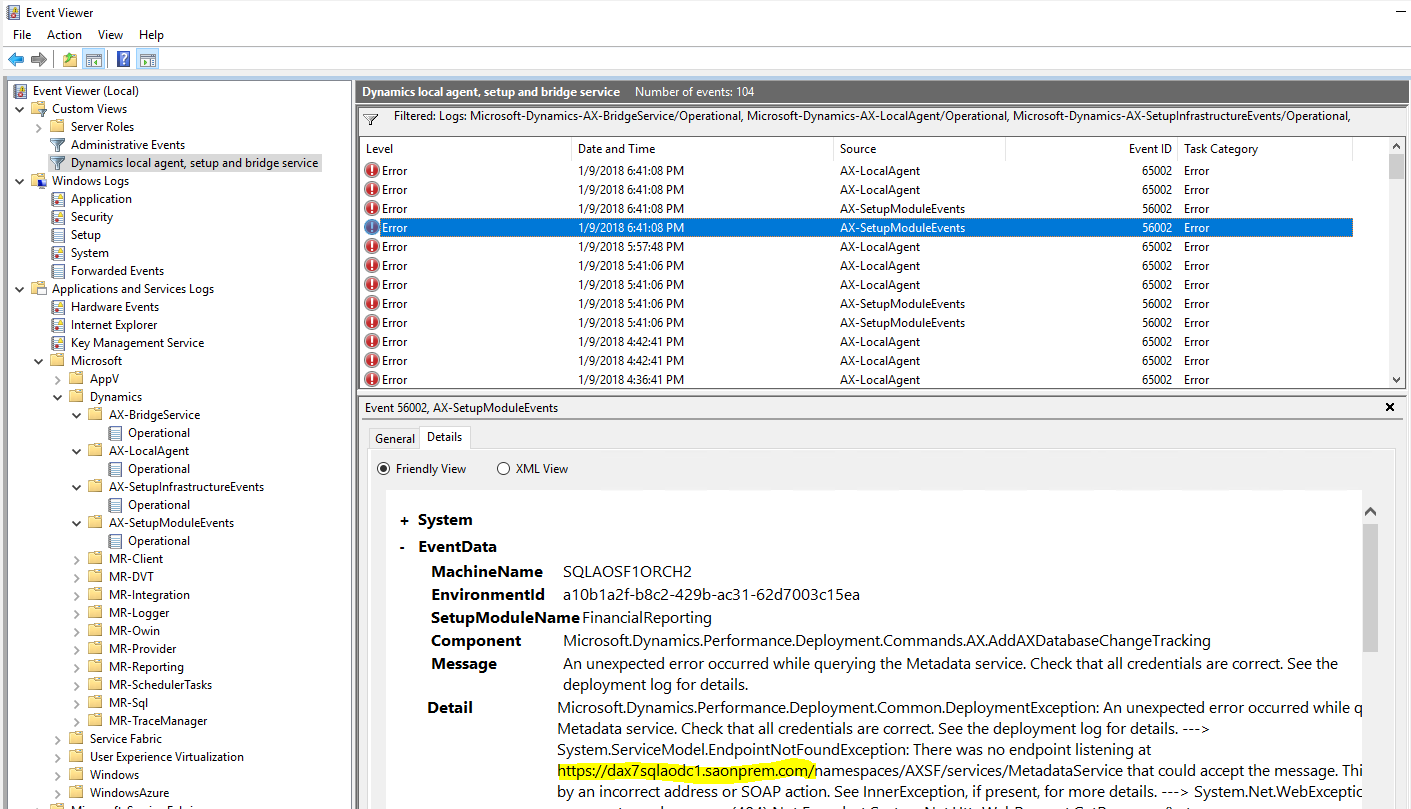The width and height of the screenshot is (1411, 809).
Task: Expand the MR-Client node
Action: point(77,559)
